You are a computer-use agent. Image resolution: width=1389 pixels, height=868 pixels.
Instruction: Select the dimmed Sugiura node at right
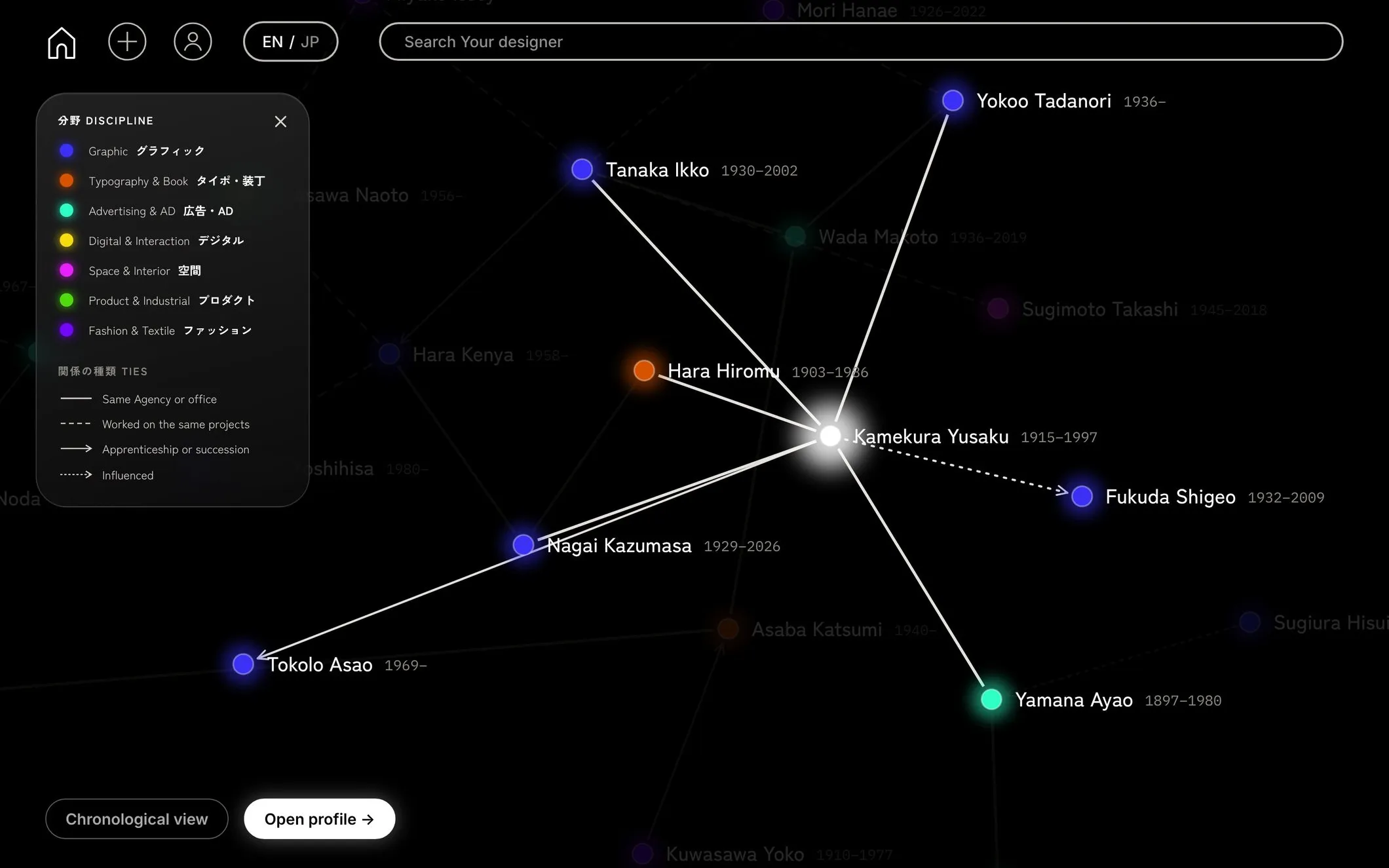click(x=1249, y=622)
